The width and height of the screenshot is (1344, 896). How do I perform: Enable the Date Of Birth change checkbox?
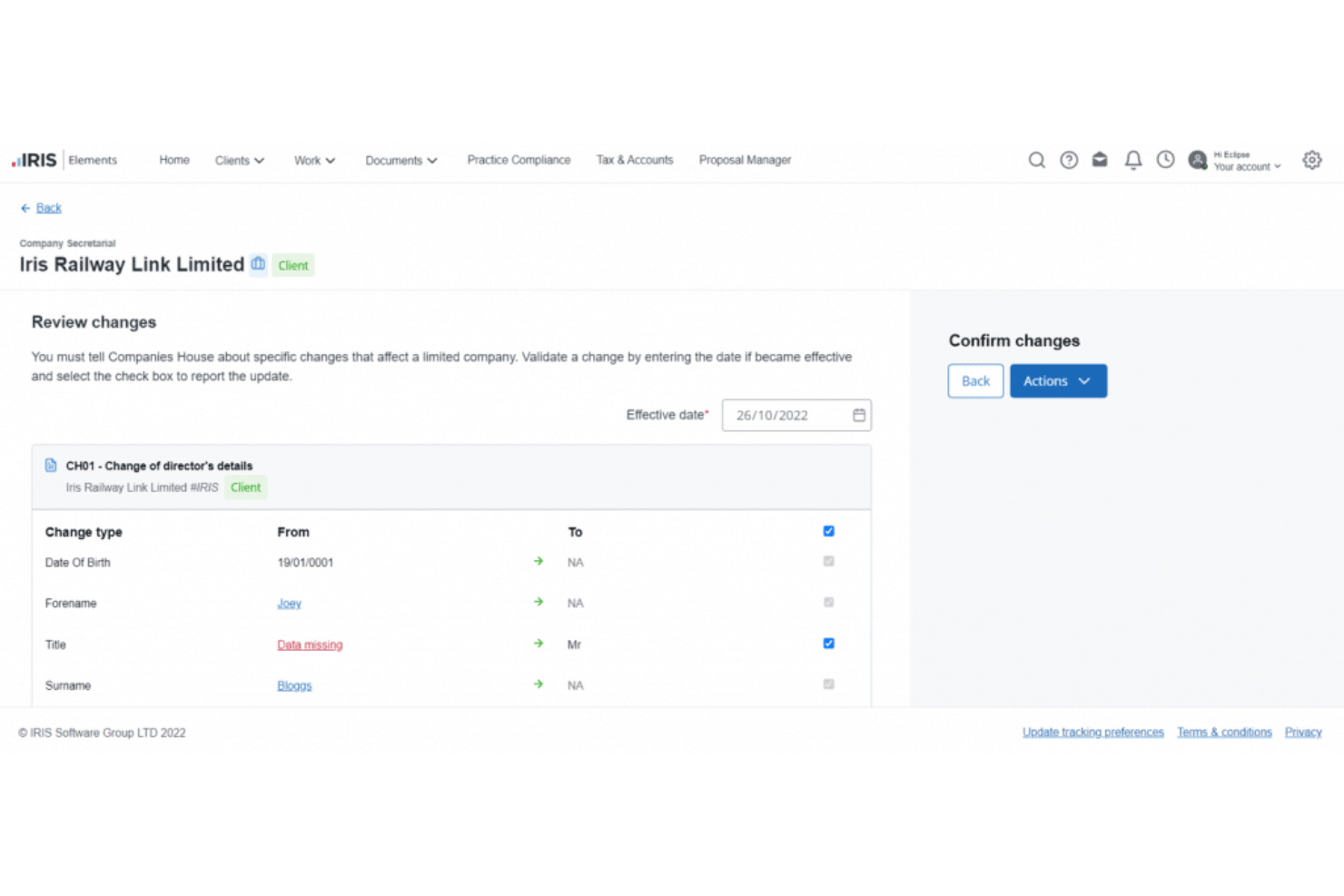827,561
